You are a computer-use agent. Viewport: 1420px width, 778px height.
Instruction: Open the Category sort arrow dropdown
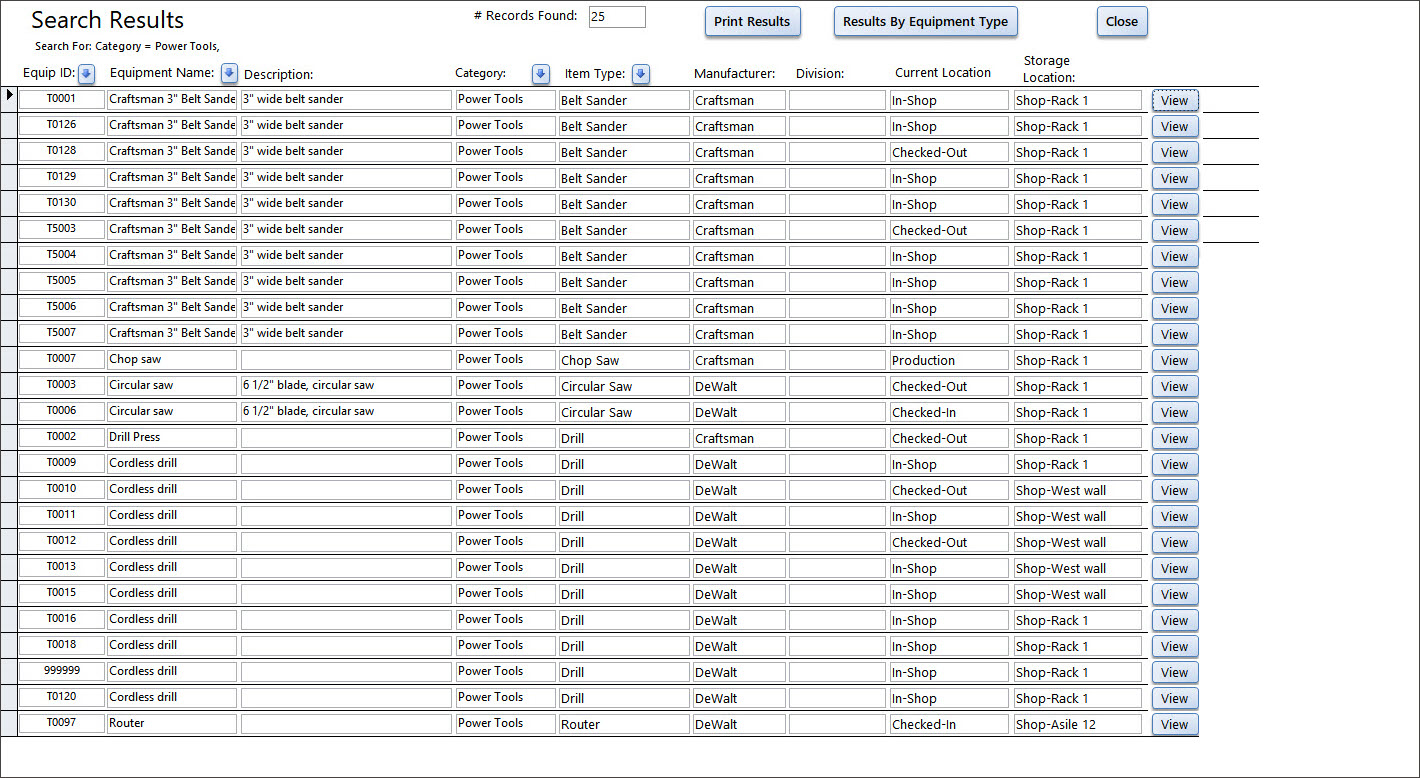point(541,74)
